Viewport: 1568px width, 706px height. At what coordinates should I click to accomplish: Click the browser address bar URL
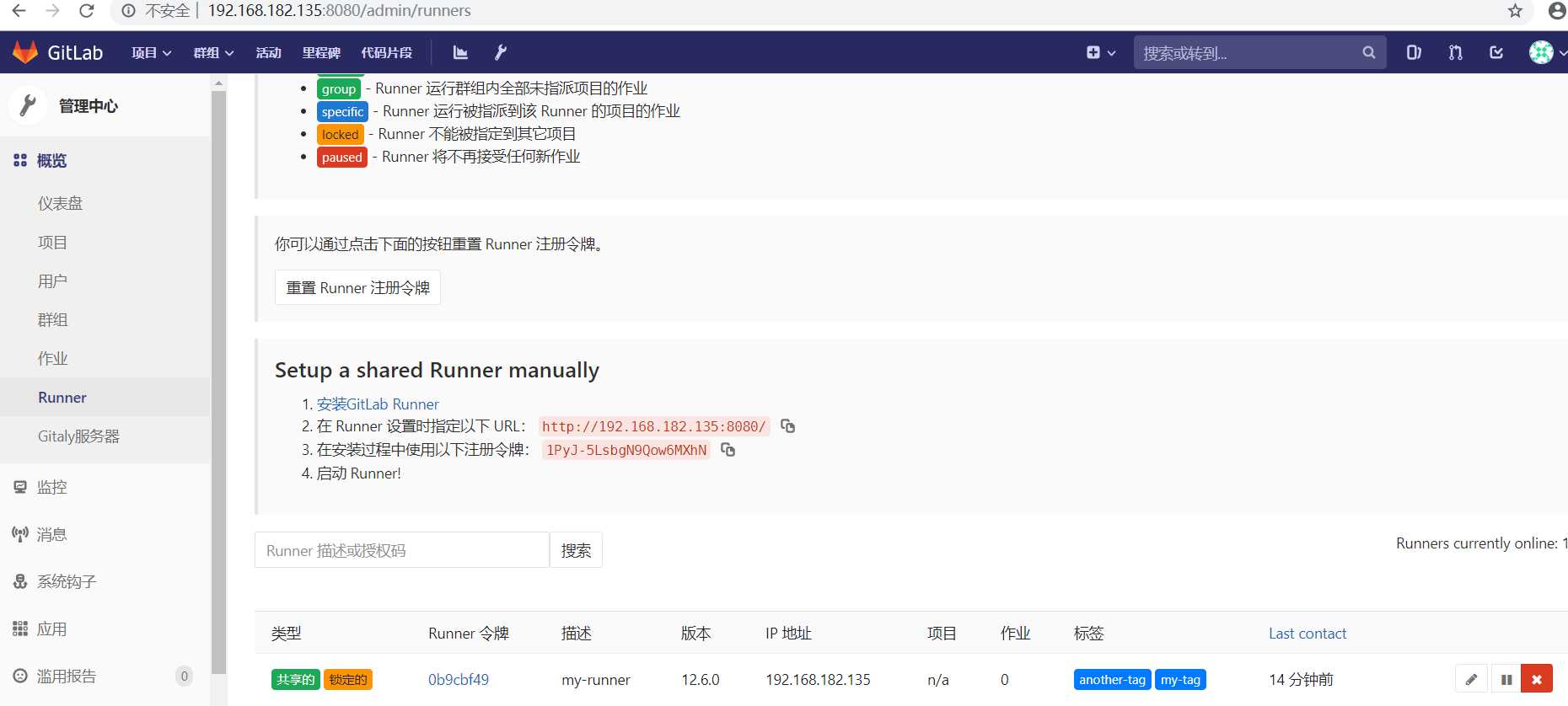339,11
